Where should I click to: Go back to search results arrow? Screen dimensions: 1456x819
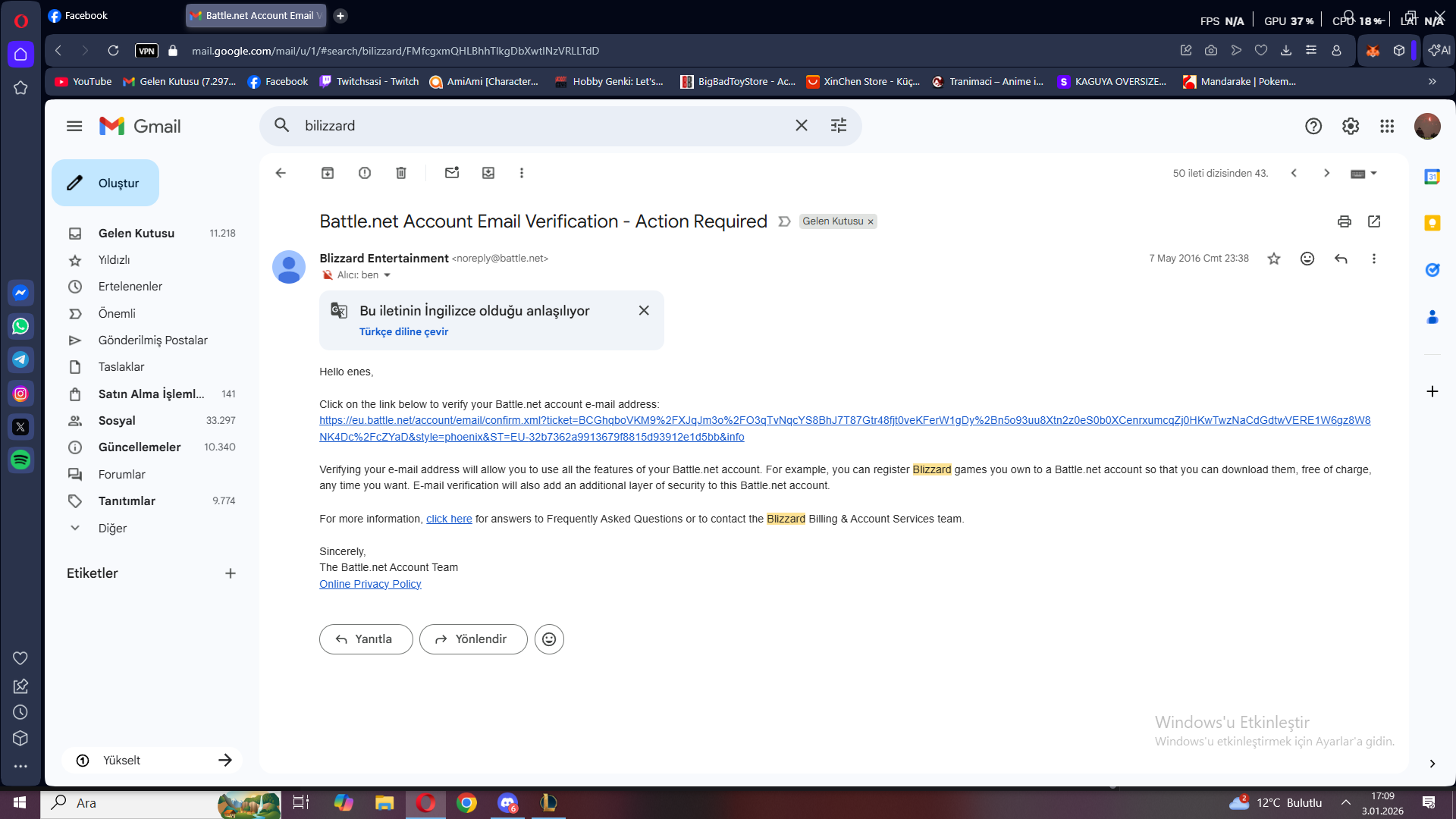281,173
